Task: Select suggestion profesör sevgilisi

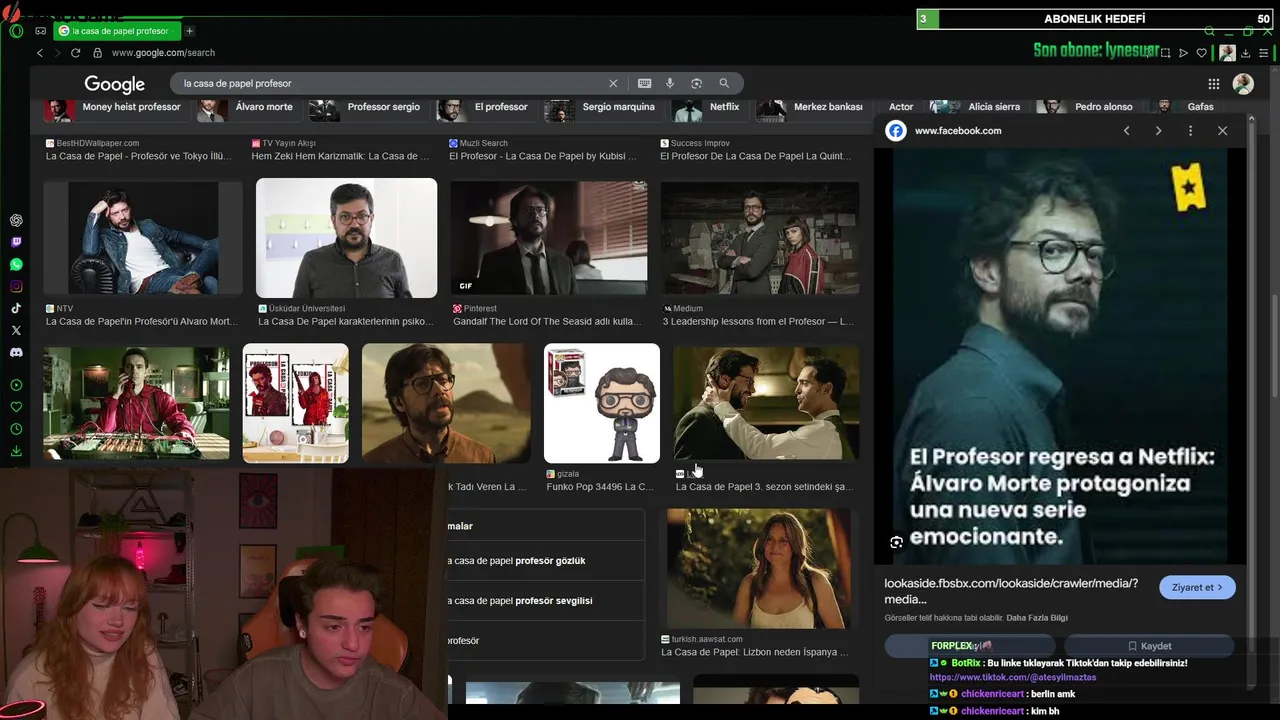Action: (545, 601)
